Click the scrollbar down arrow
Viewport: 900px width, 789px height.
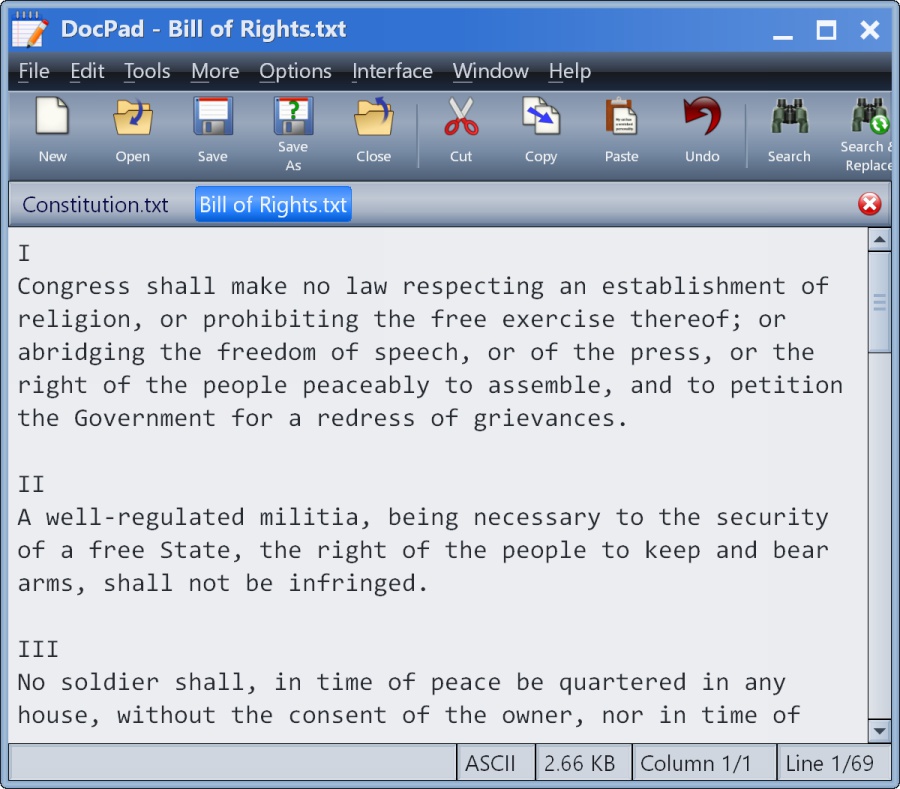[x=879, y=730]
